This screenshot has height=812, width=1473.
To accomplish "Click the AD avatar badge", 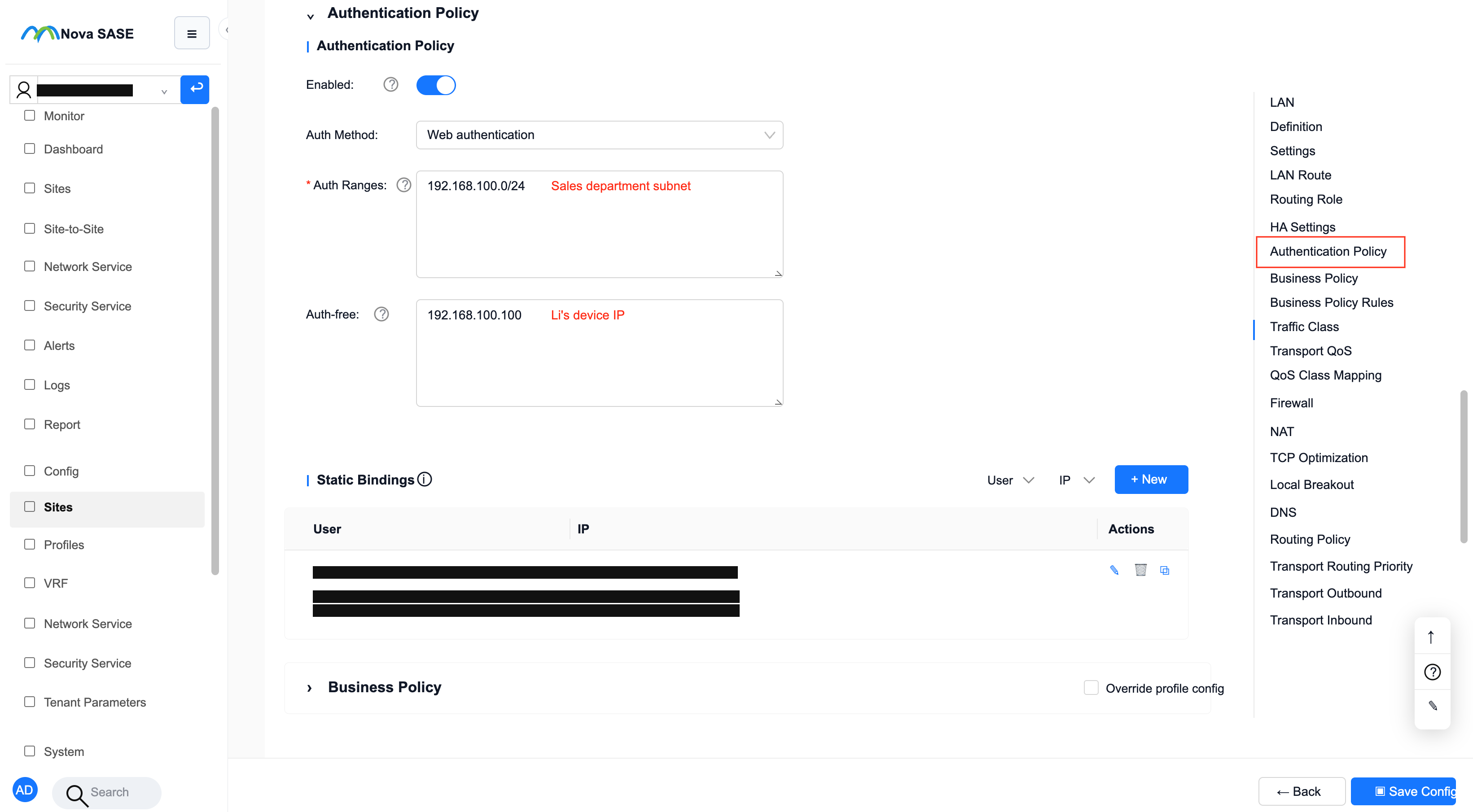I will [x=25, y=790].
